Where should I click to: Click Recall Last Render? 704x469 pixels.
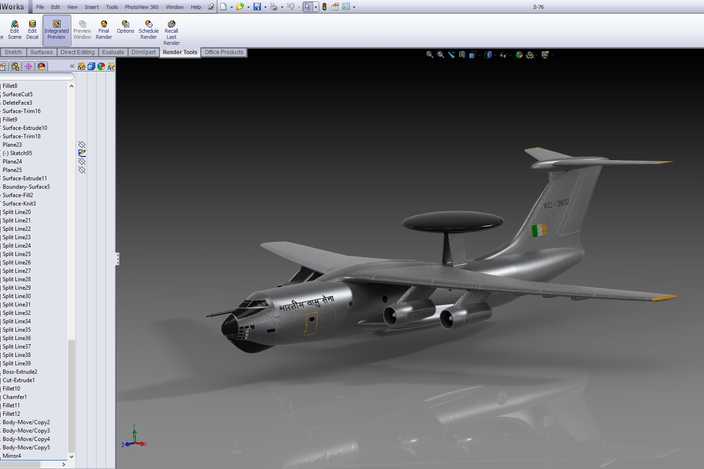point(171,32)
